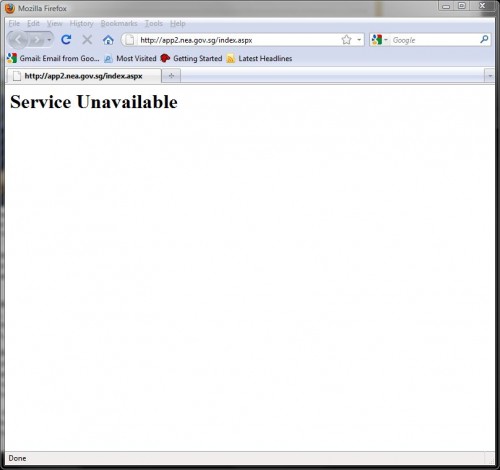Open the History menu
Screen dimensions: 500x470
pos(81,24)
